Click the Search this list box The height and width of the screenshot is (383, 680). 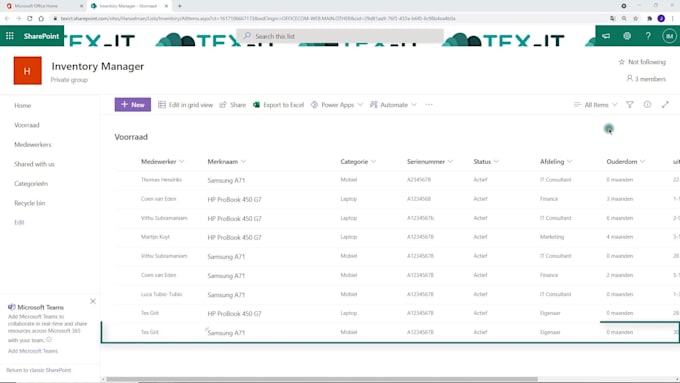[x=340, y=36]
